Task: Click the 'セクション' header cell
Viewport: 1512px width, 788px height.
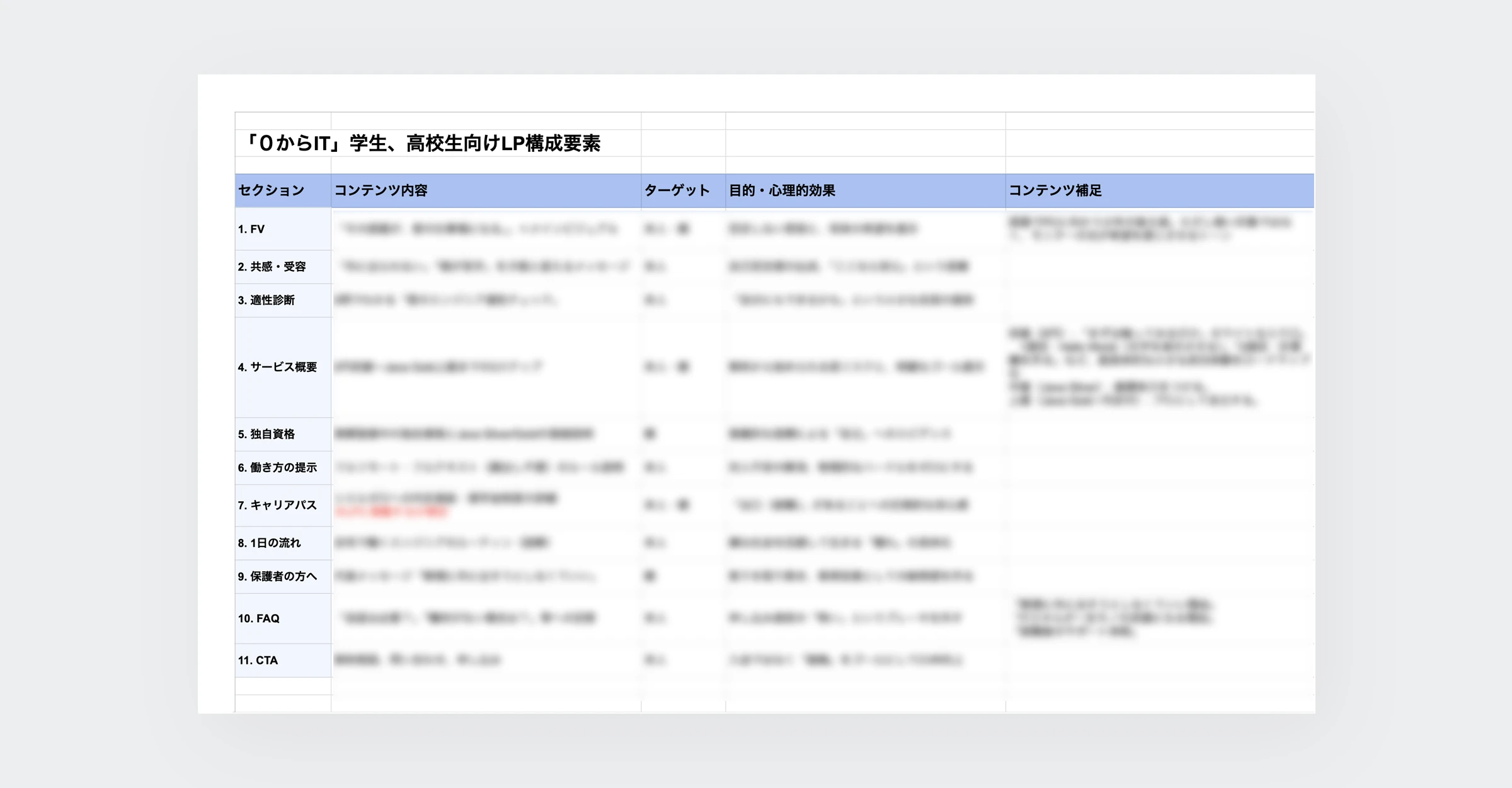Action: (x=283, y=190)
